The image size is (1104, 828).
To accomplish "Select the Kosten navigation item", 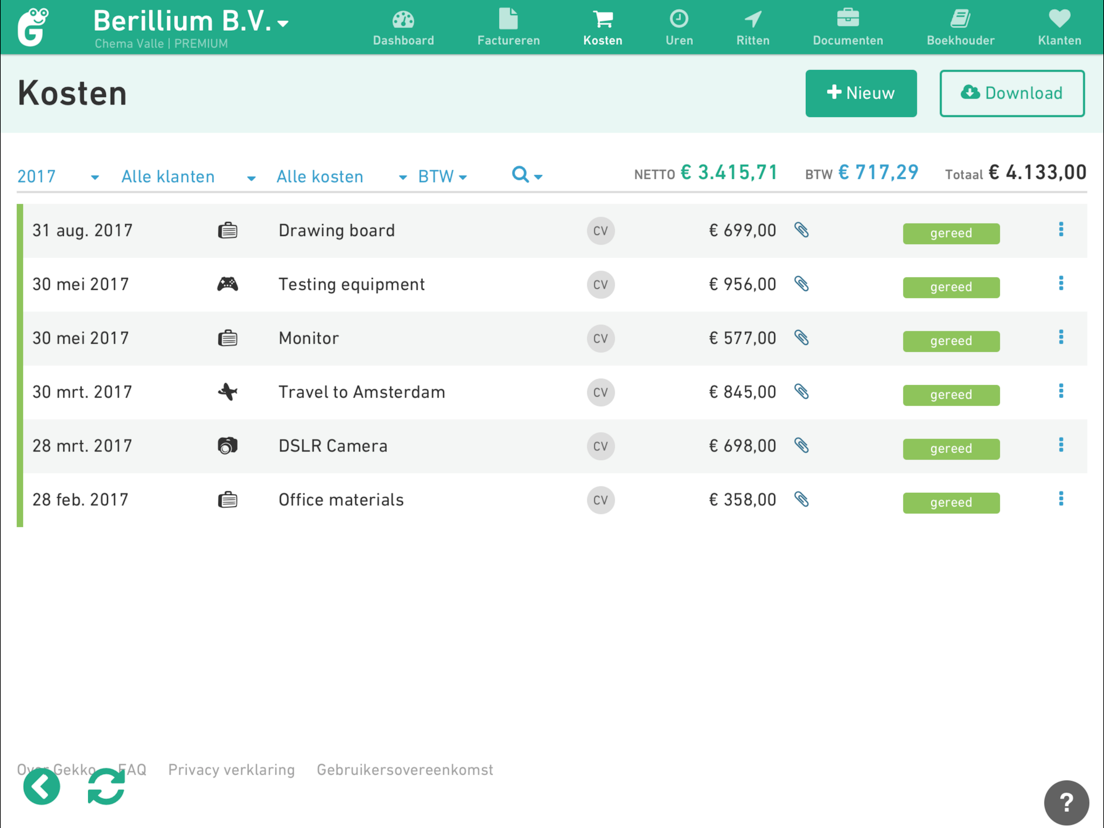I will point(603,28).
